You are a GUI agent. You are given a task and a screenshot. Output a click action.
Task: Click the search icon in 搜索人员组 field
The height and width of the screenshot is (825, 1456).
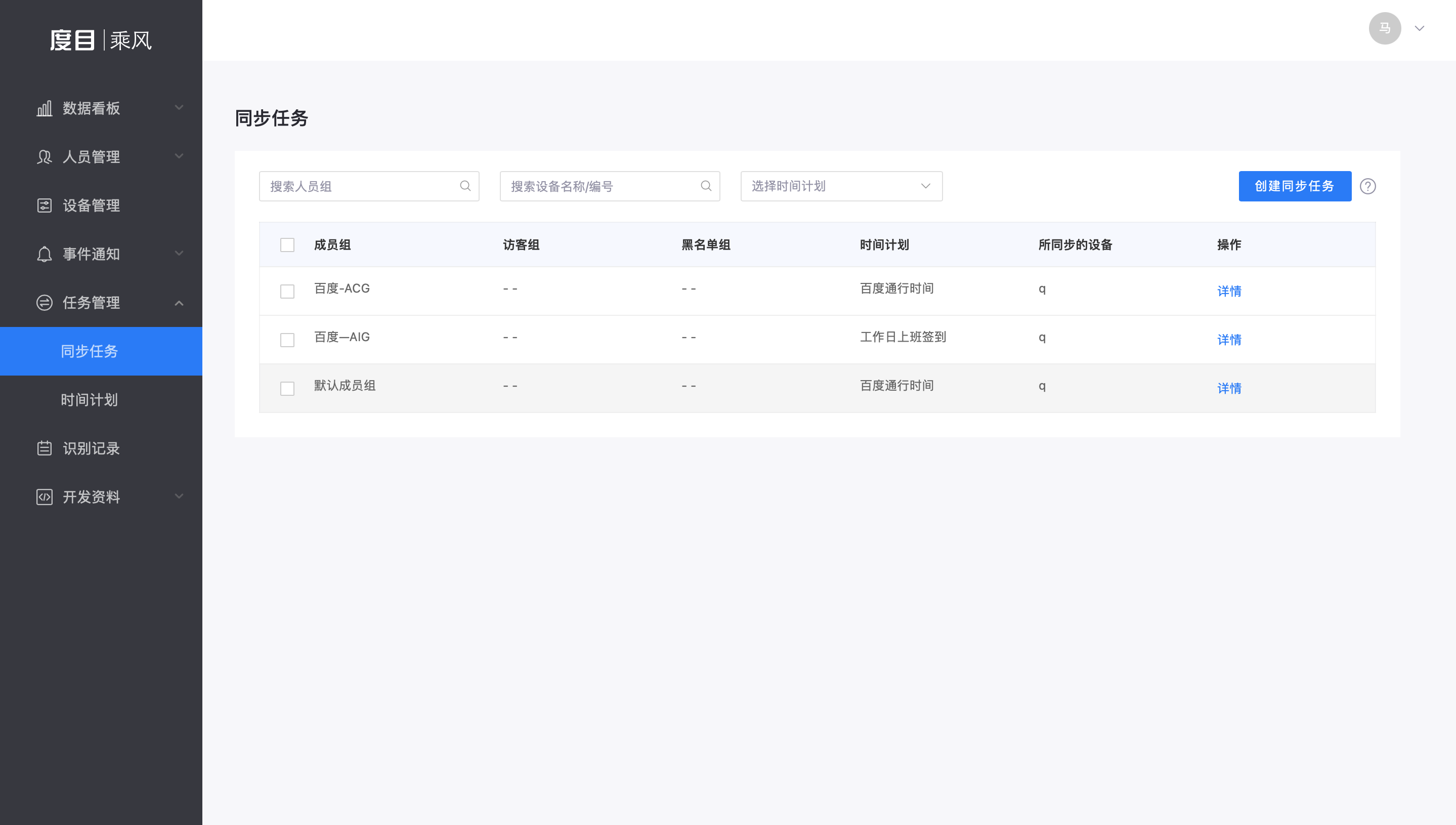(465, 186)
